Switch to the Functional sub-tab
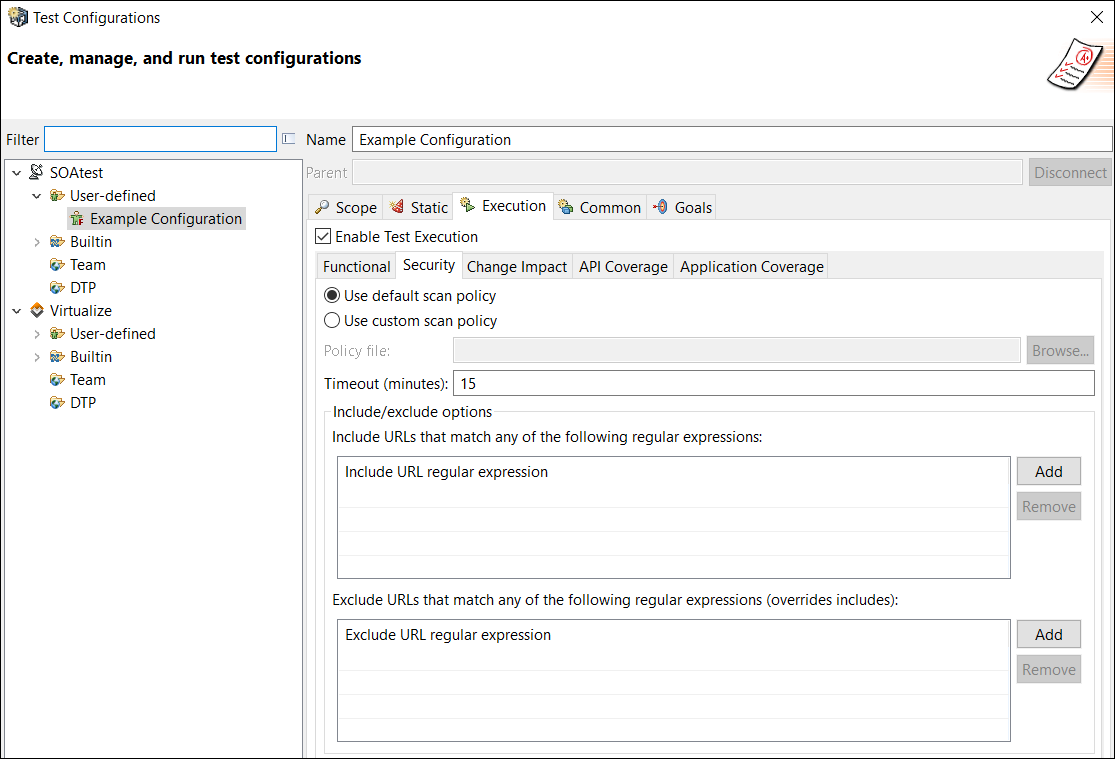 pos(356,267)
